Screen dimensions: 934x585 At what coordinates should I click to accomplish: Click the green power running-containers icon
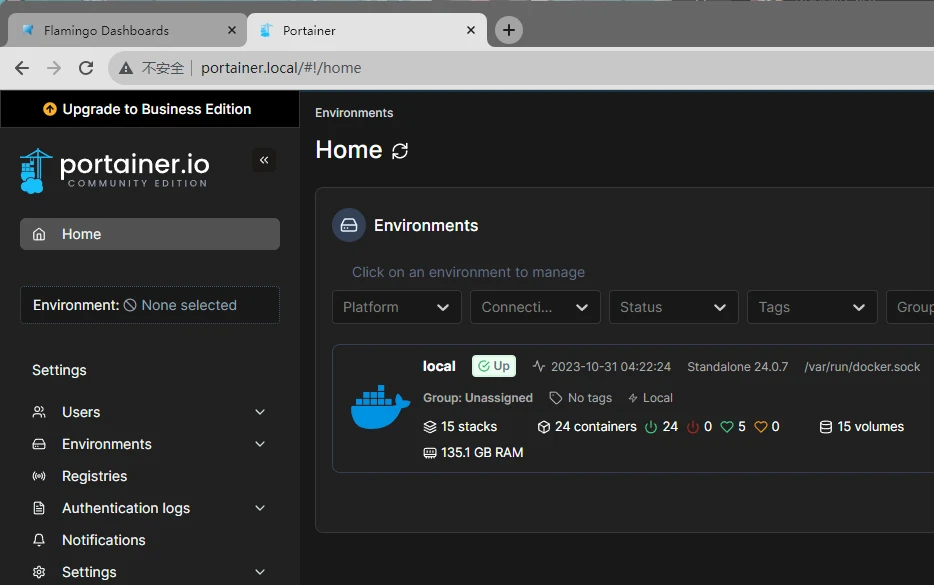coord(651,427)
